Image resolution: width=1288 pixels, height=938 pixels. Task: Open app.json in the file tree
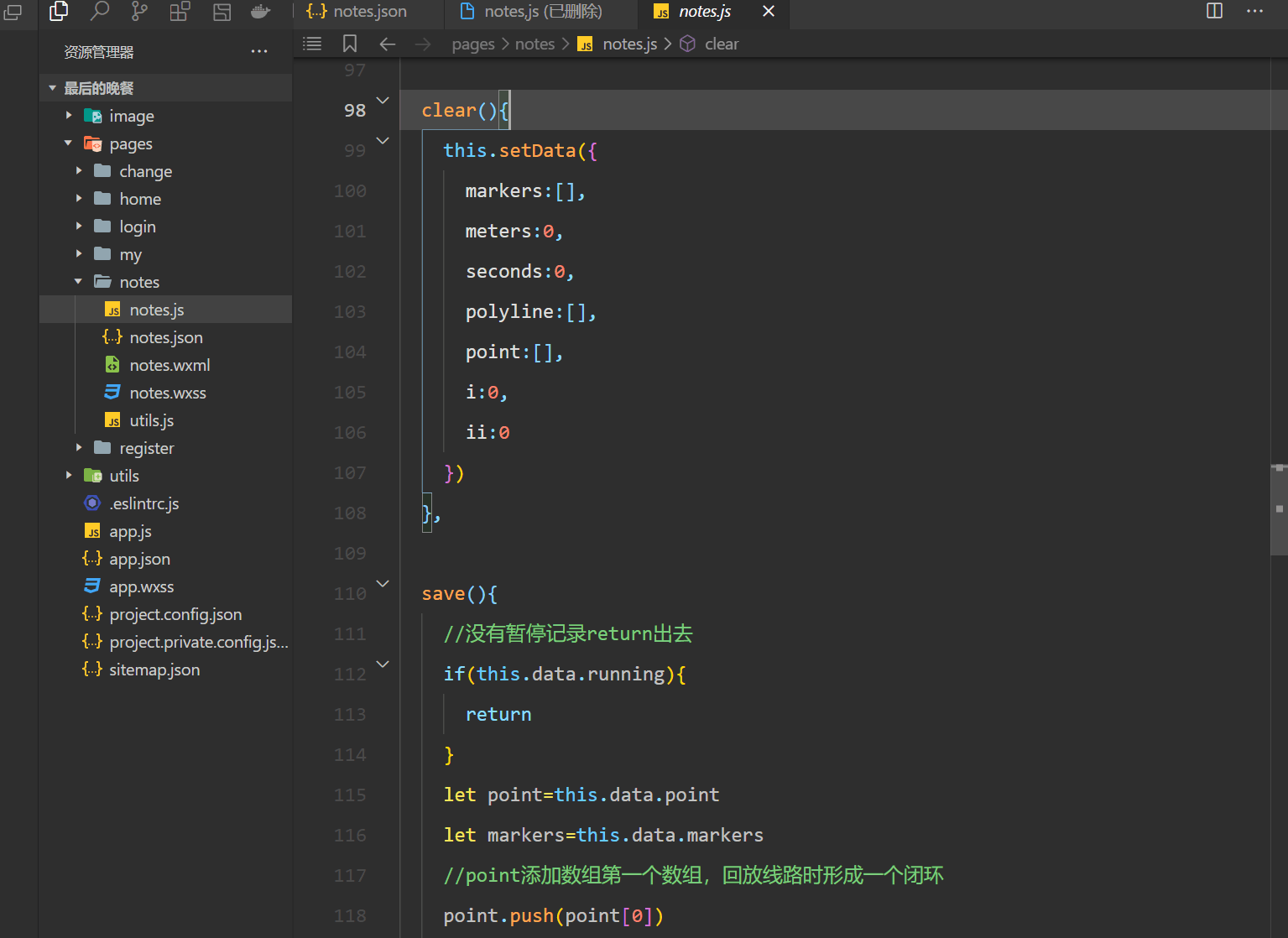(139, 559)
